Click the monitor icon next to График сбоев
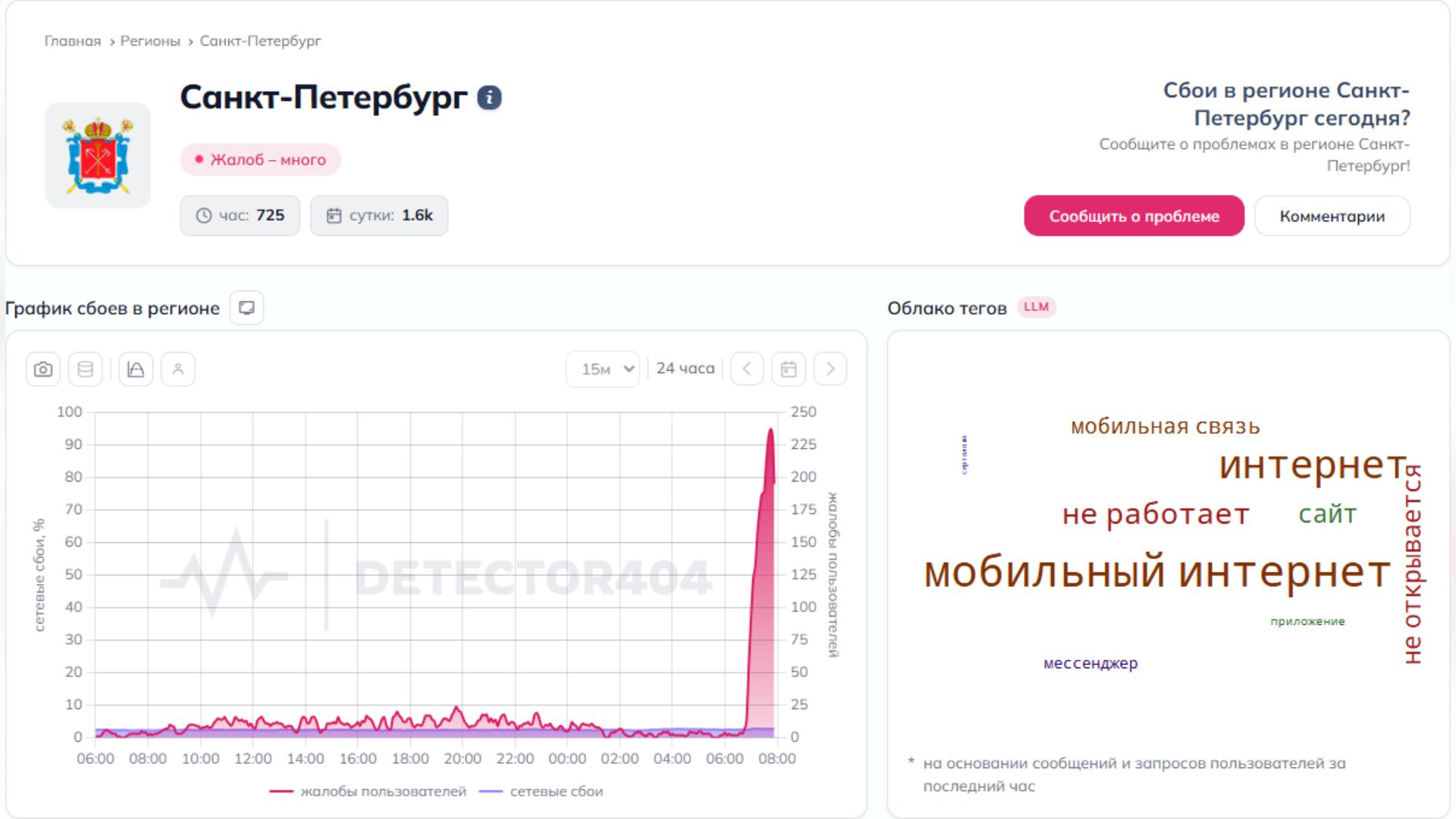This screenshot has height=819, width=1456. point(246,308)
